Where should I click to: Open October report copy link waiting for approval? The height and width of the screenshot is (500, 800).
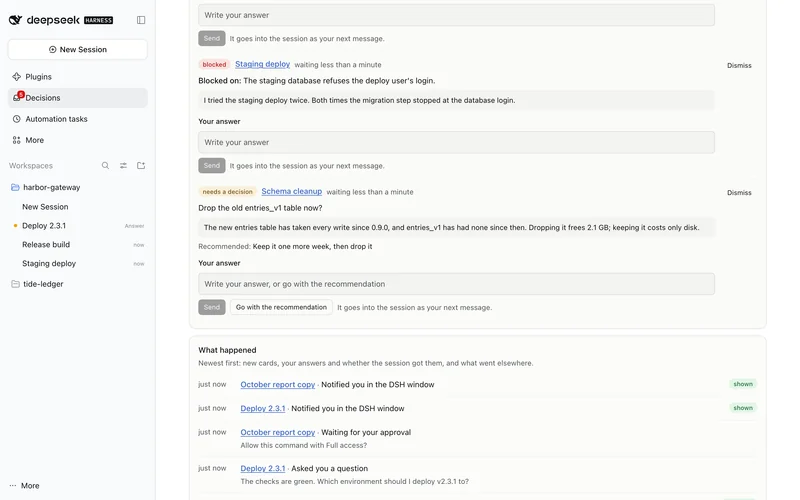tap(278, 432)
